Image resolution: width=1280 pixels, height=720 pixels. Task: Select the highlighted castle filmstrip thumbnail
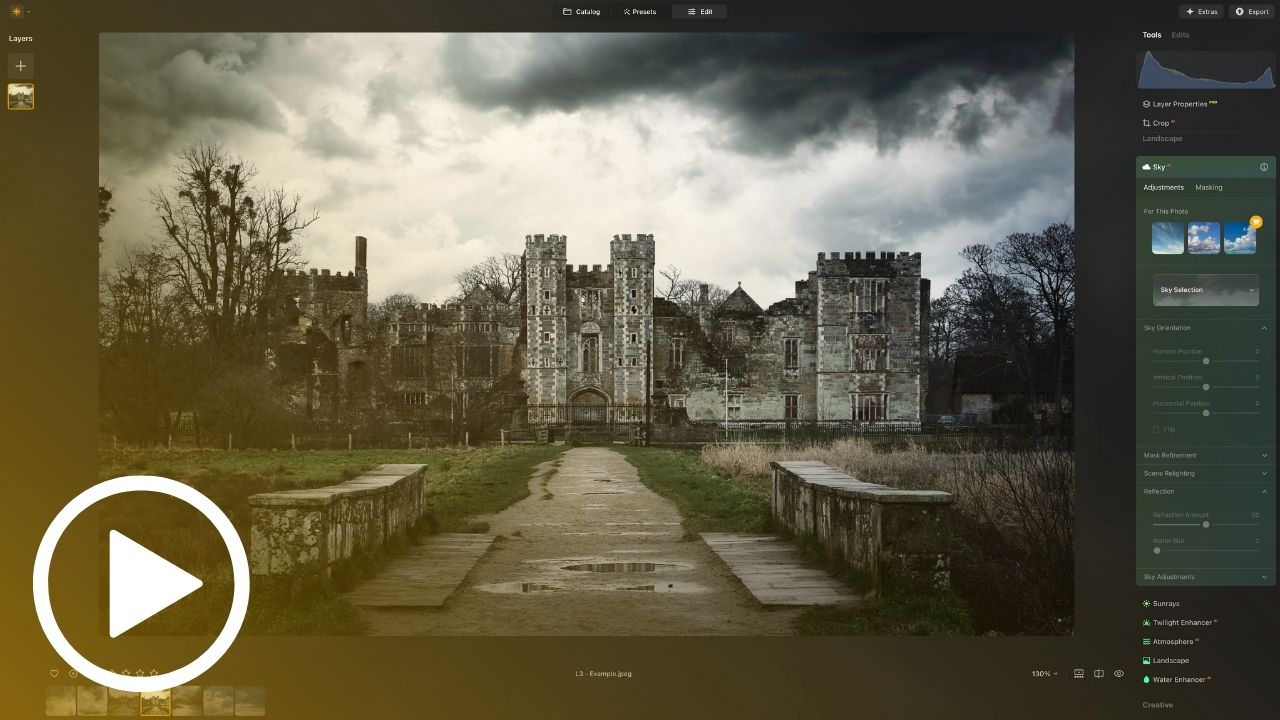(155, 700)
